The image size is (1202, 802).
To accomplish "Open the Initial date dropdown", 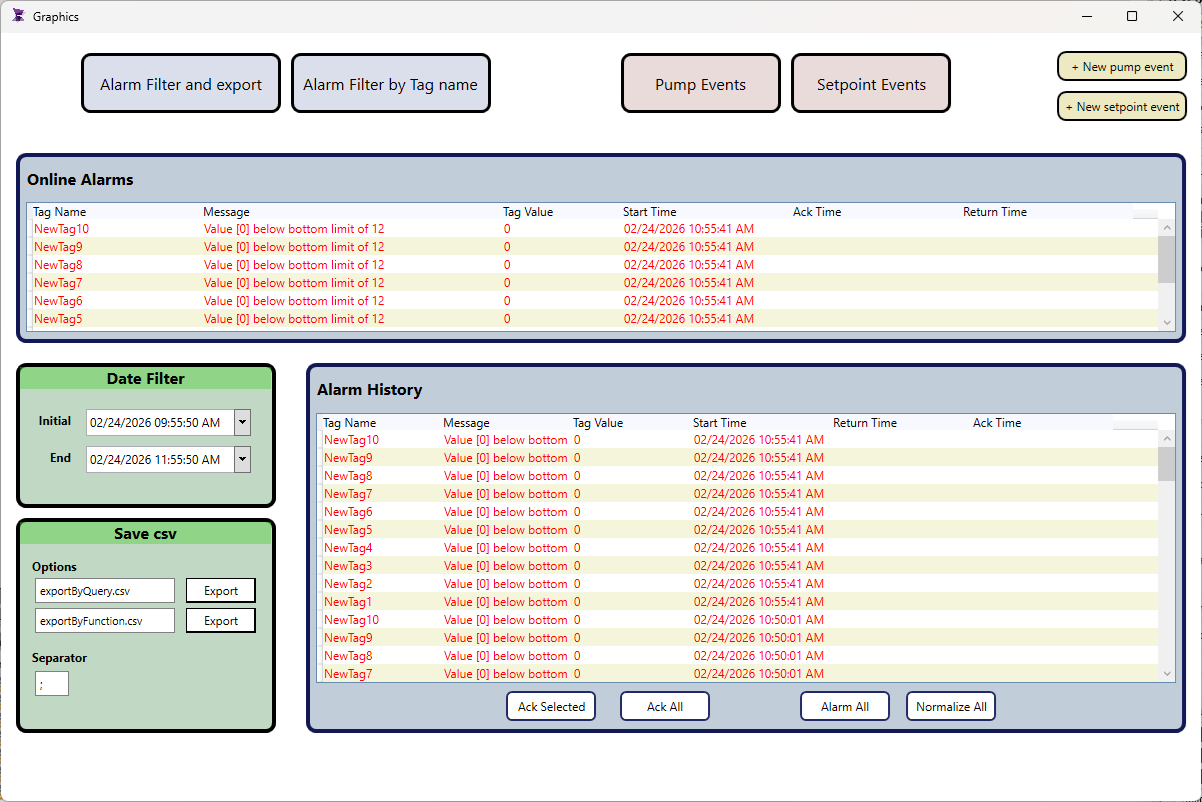I will [x=242, y=422].
